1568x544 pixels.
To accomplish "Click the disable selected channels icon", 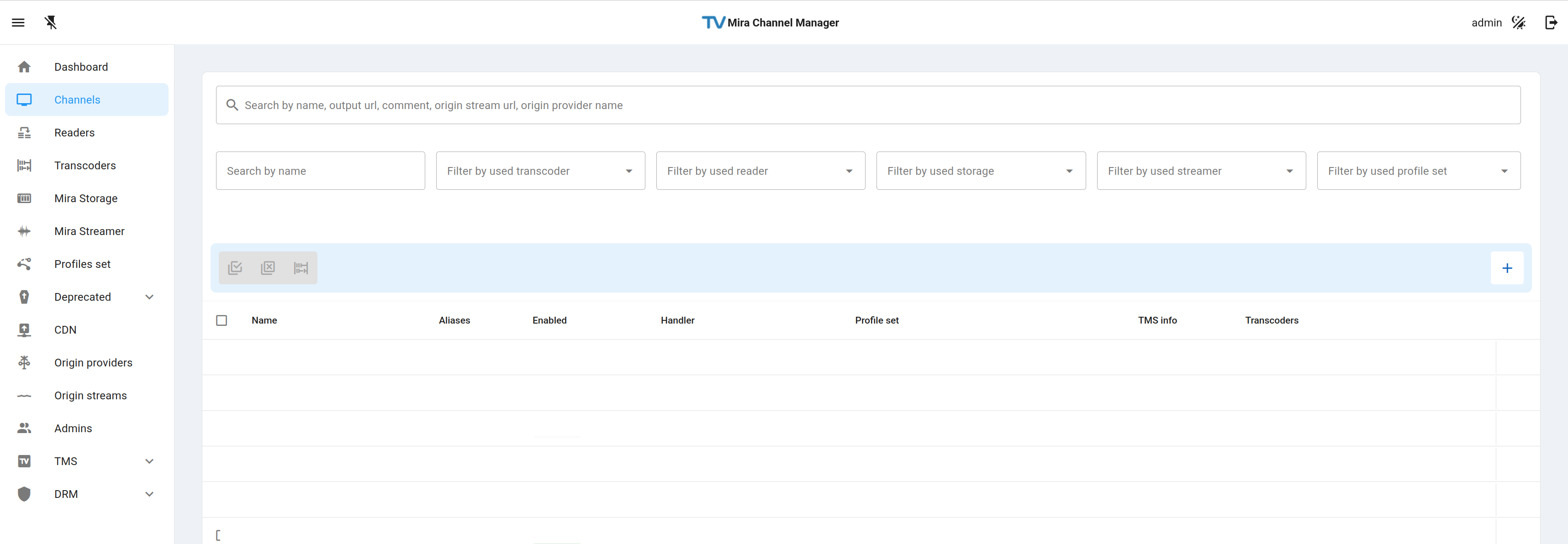I will (268, 268).
